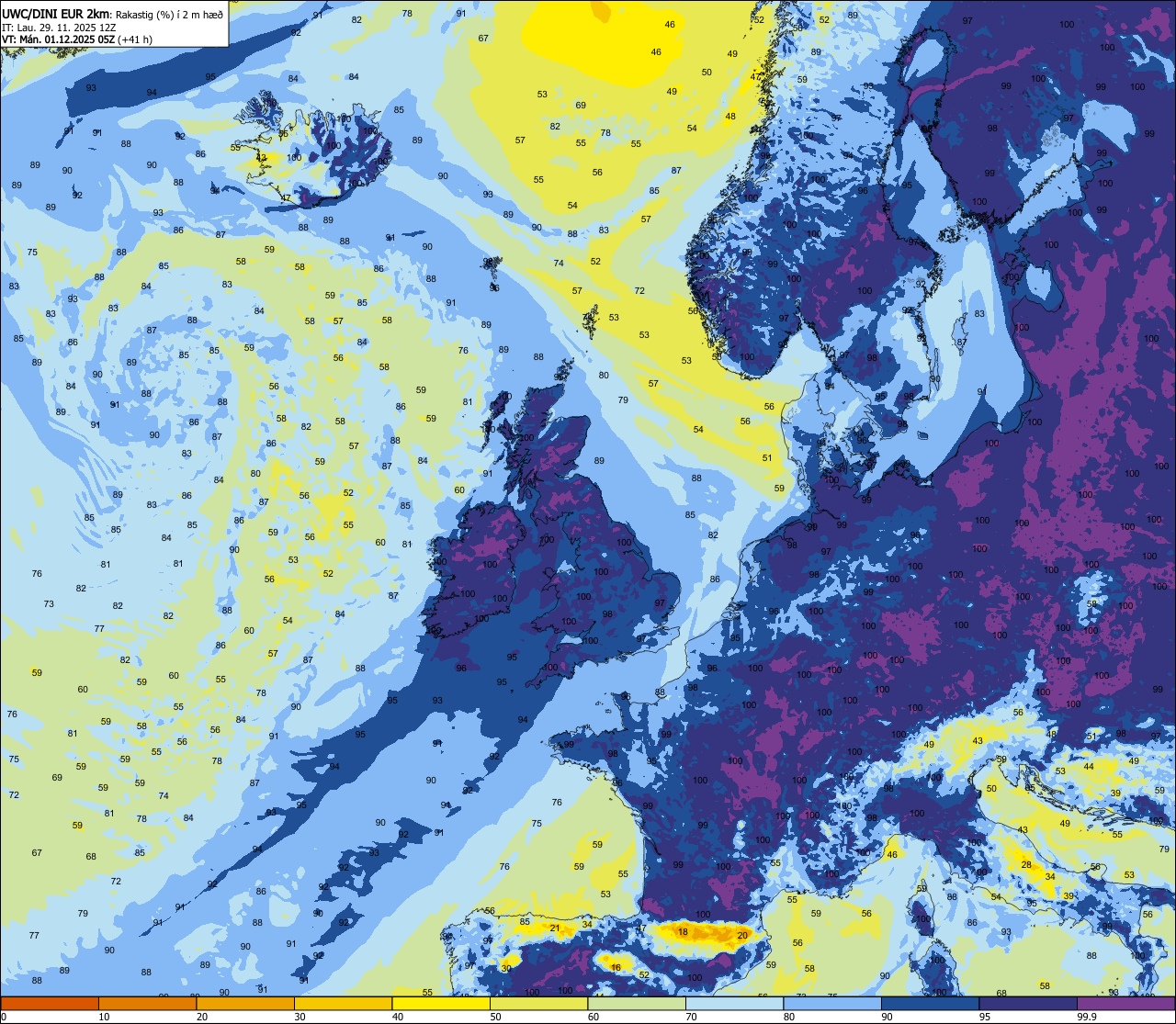Click the legend swatch between 90 and 95
The height and width of the screenshot is (1024, 1176).
click(930, 1003)
